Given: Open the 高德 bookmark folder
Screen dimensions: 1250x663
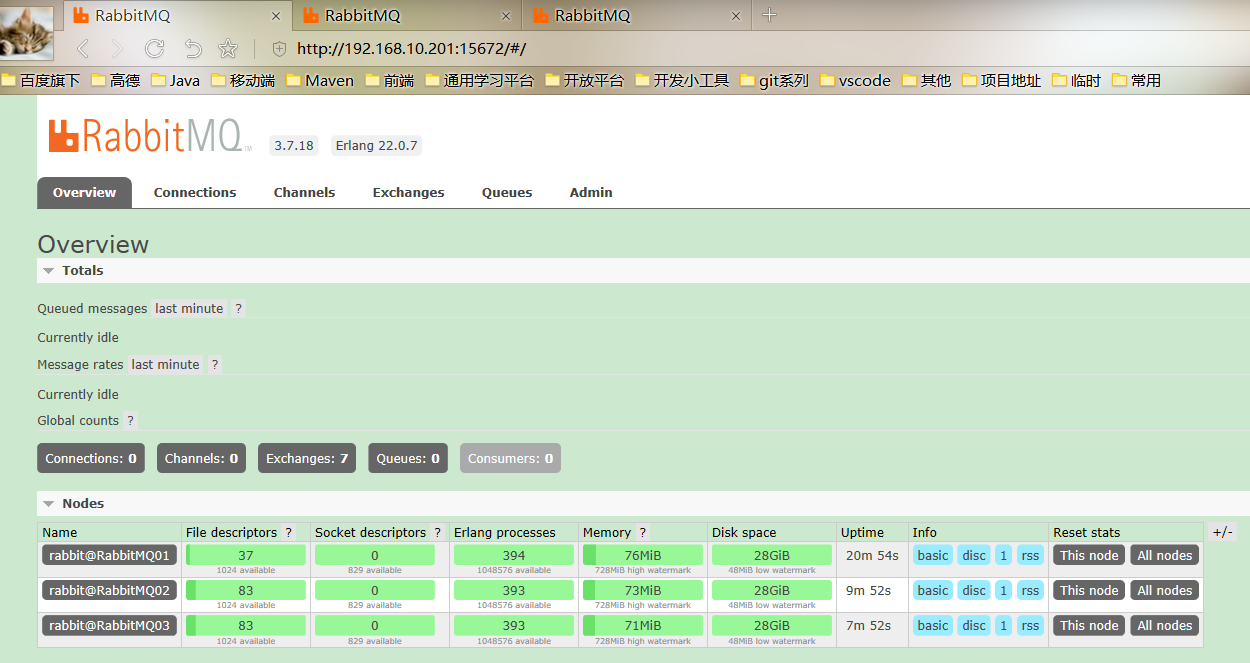Looking at the screenshot, I should pyautogui.click(x=116, y=81).
